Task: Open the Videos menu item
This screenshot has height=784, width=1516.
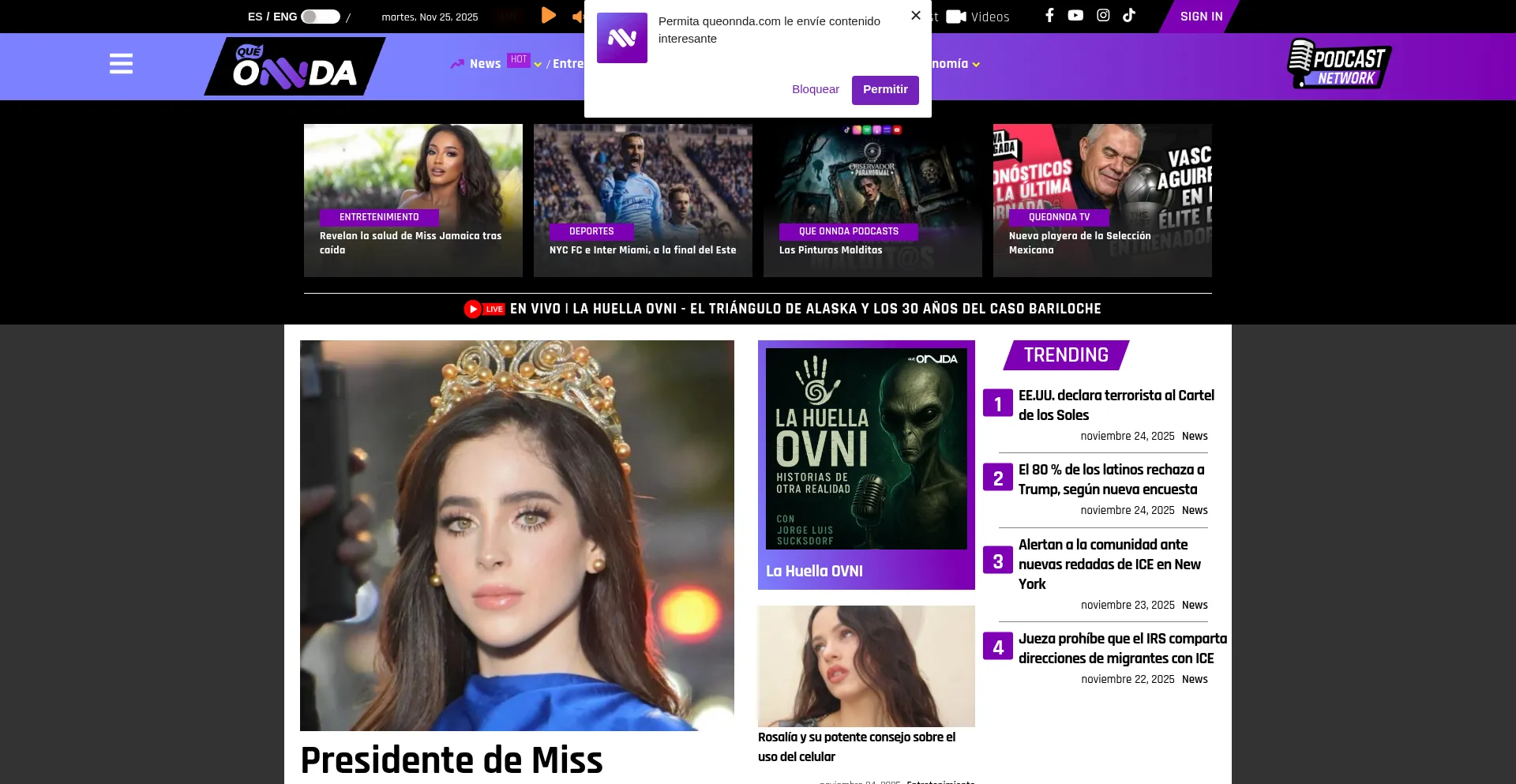Action: tap(978, 17)
